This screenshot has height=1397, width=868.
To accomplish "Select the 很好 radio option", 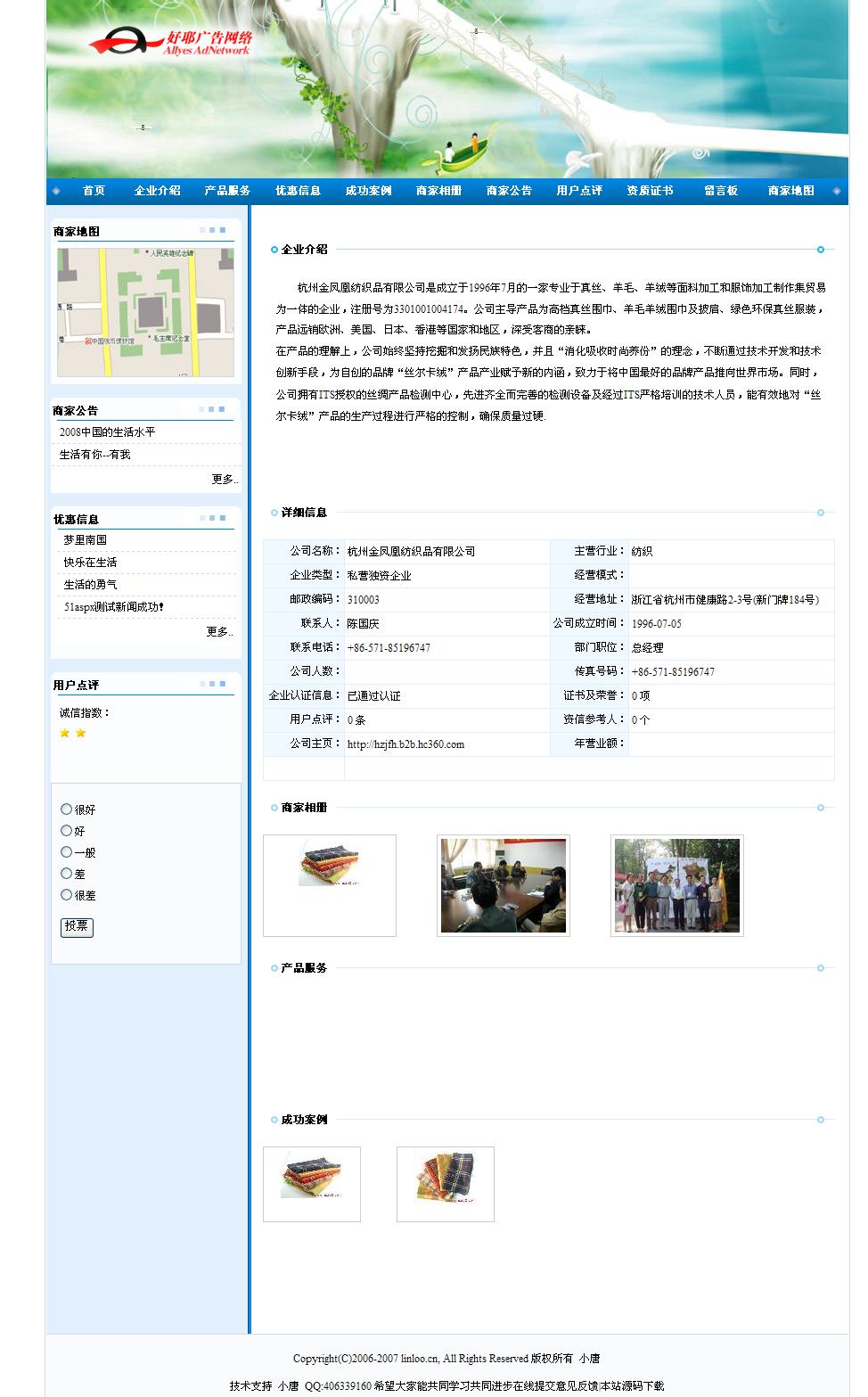I will coord(66,809).
